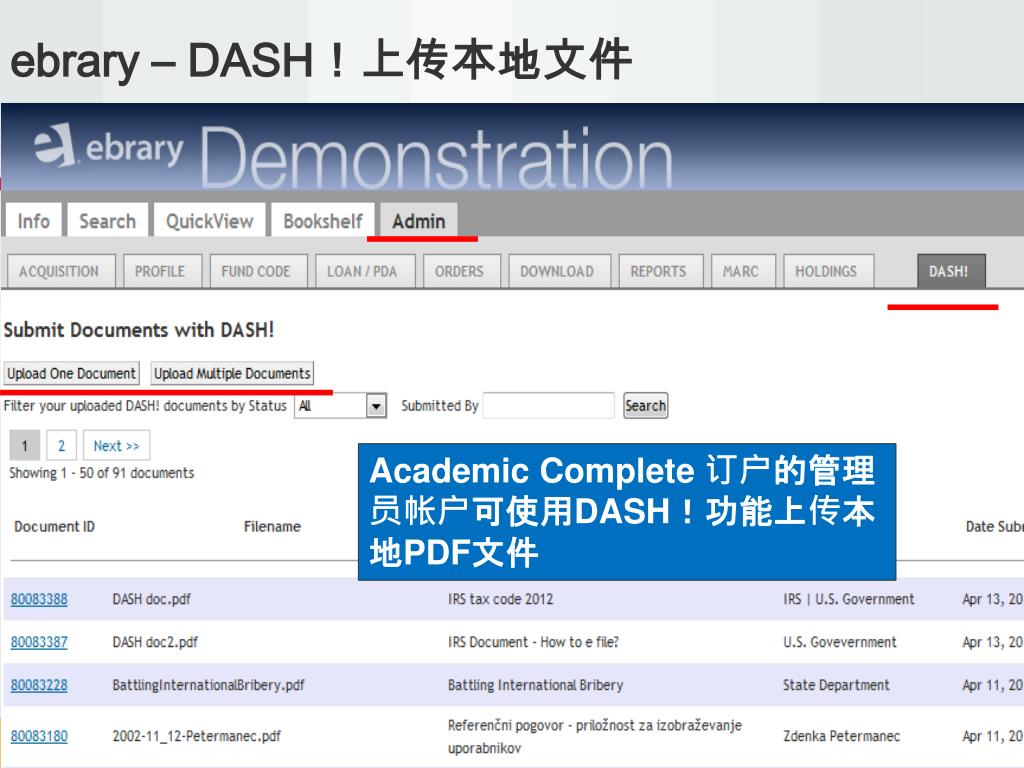Open document ID 80083180

[x=39, y=736]
